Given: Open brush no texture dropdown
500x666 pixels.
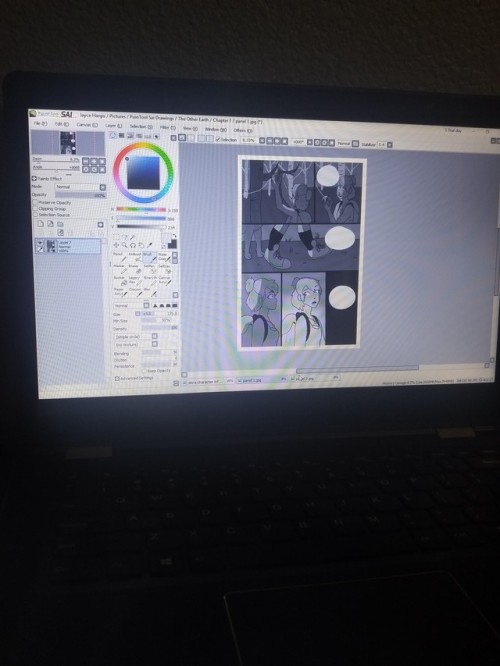Looking at the screenshot, I should (x=136, y=344).
